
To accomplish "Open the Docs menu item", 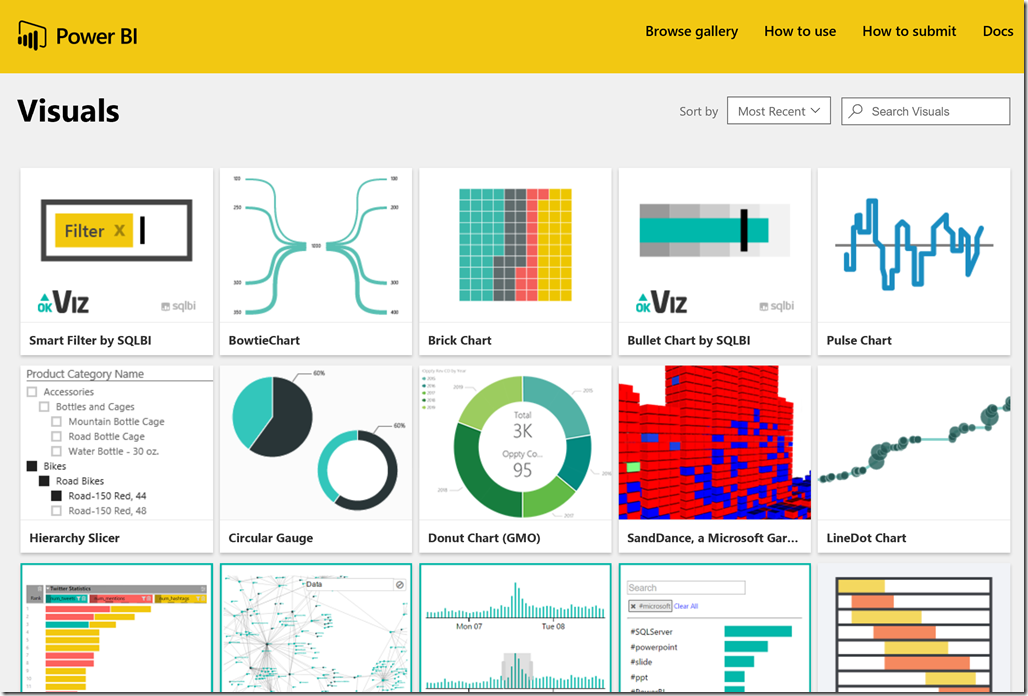I will [x=998, y=31].
